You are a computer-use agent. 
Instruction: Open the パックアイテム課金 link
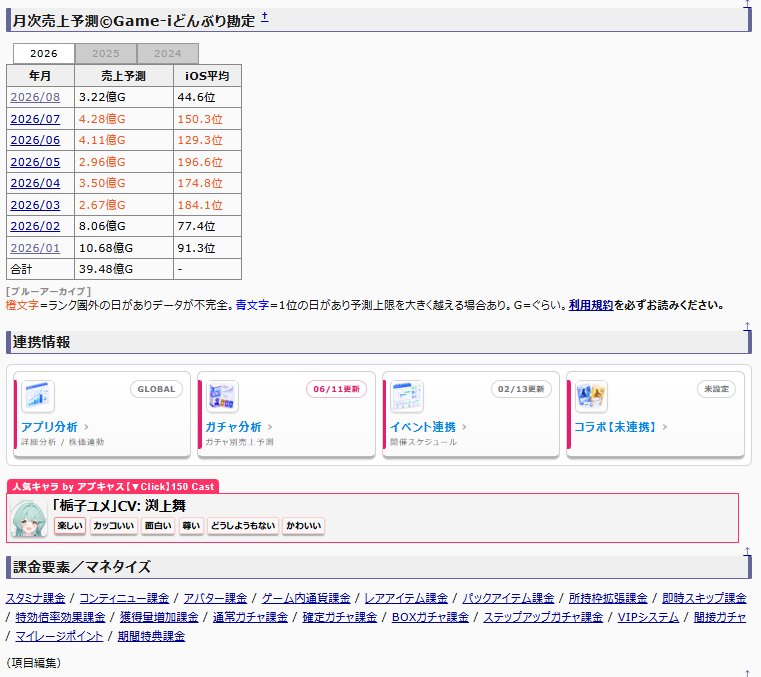(508, 598)
